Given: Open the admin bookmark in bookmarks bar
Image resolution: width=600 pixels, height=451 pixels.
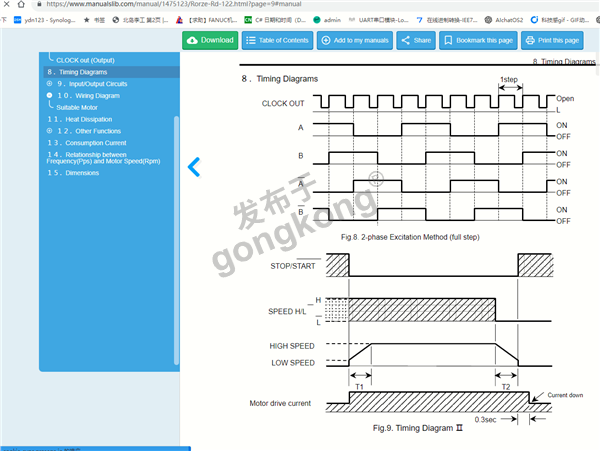Looking at the screenshot, I should (332, 19).
